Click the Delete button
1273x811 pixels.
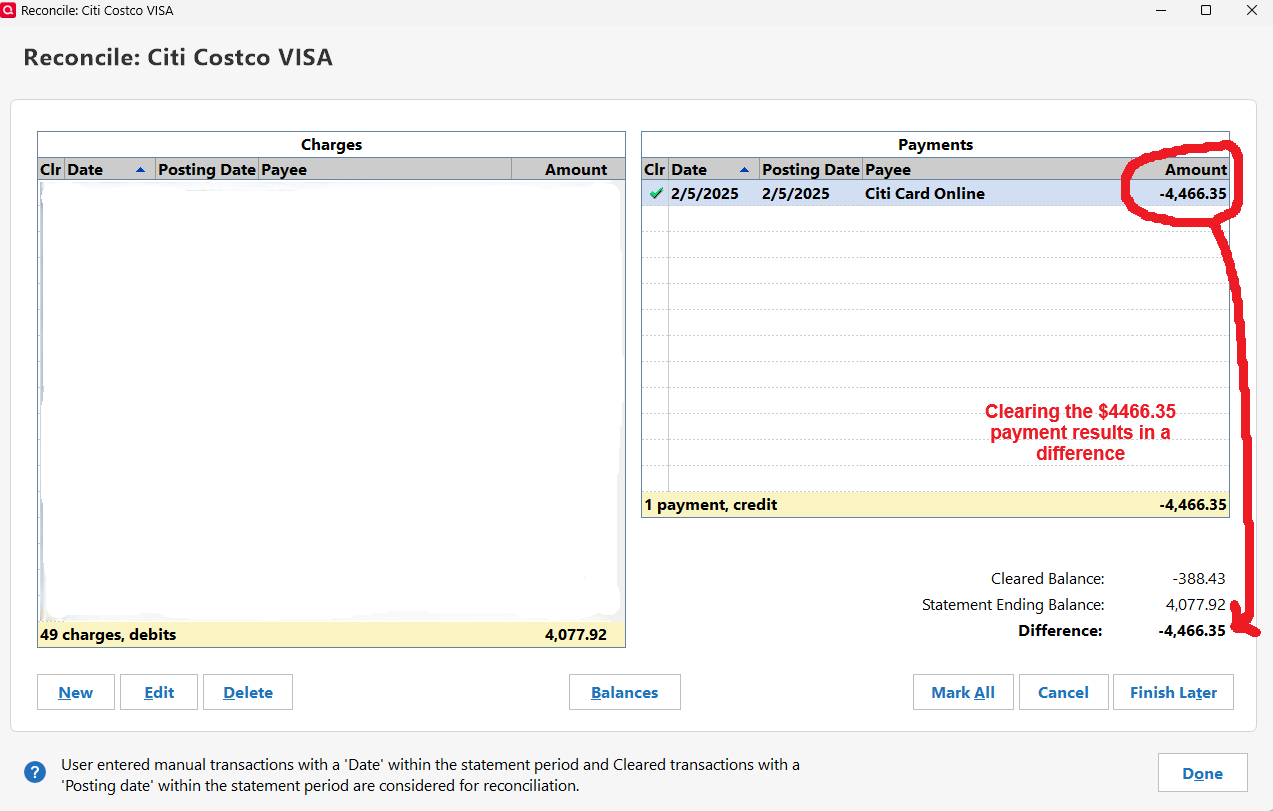pos(248,692)
